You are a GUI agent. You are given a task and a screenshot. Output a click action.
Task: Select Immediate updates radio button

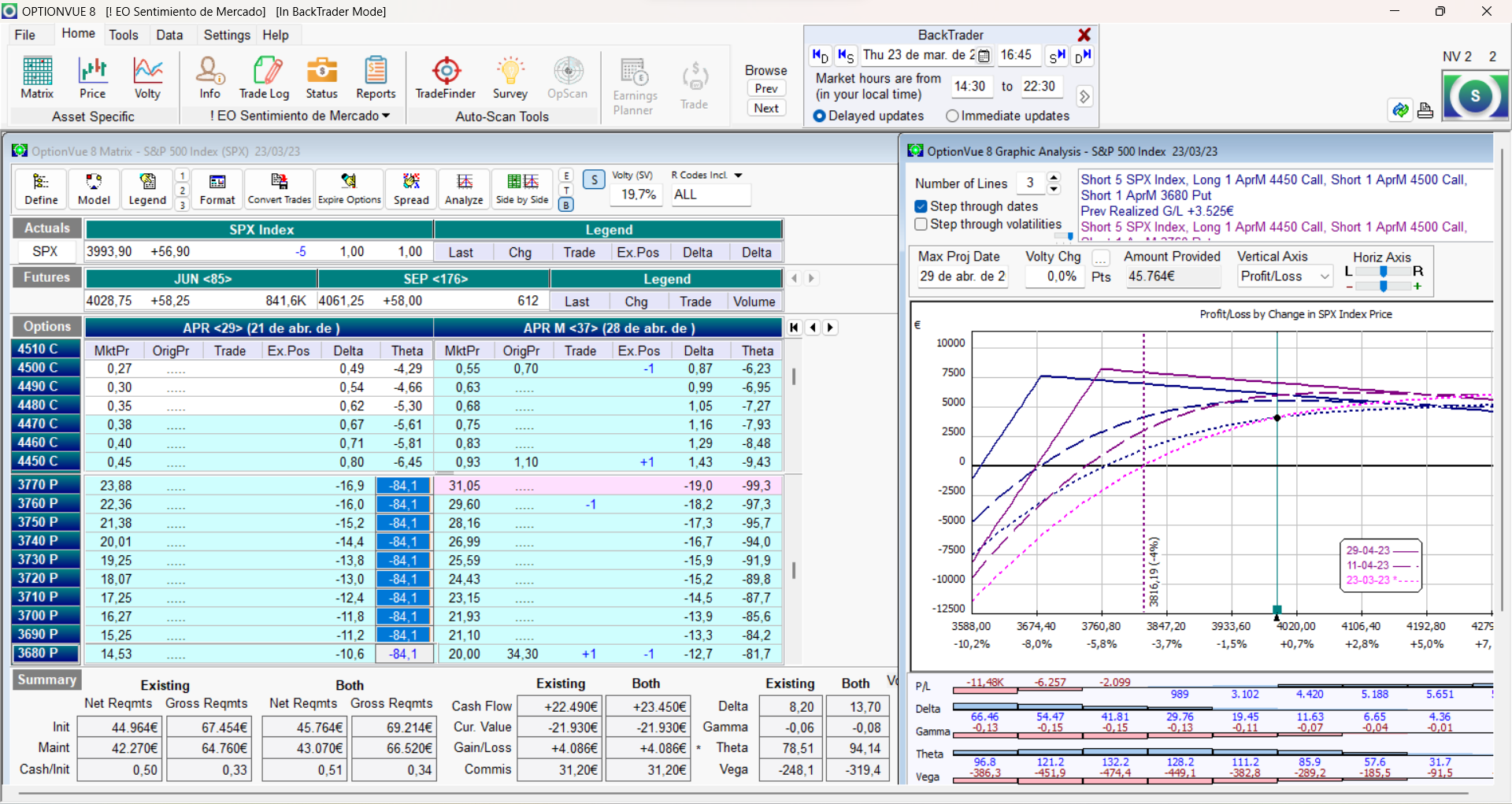[952, 116]
